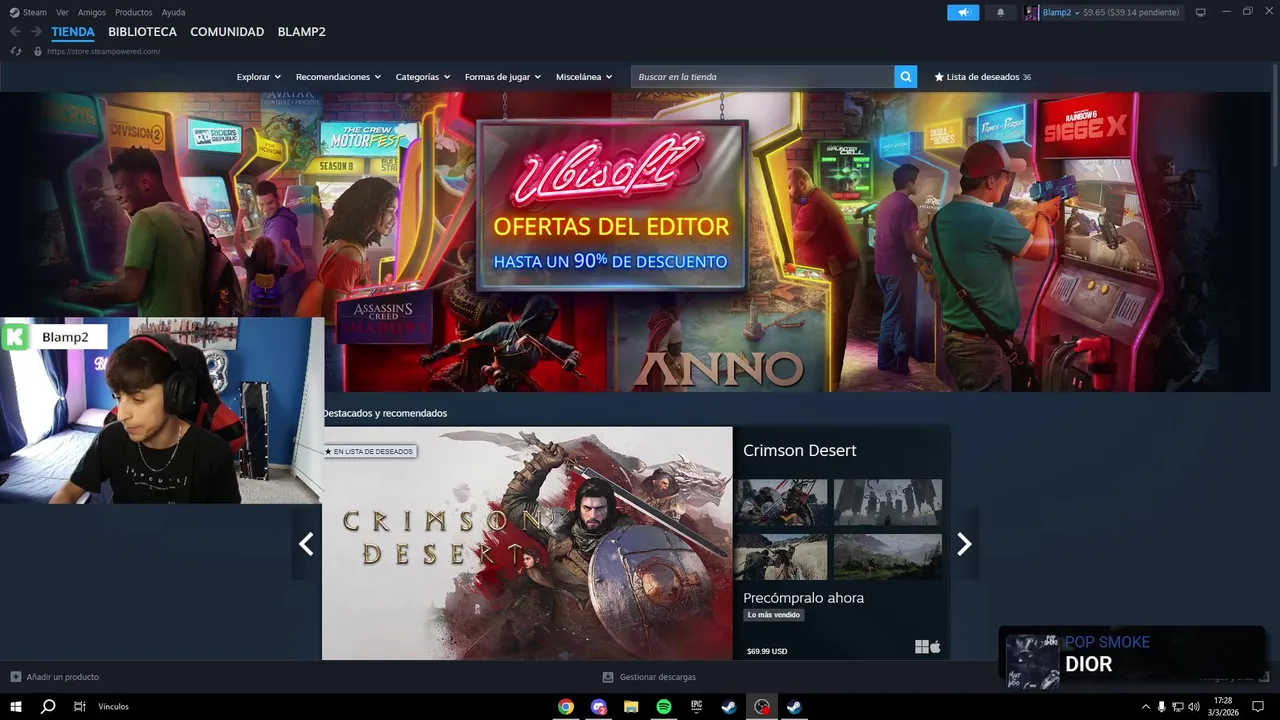Open Windows taskbar search
Image resolution: width=1280 pixels, height=720 pixels.
tap(48, 706)
